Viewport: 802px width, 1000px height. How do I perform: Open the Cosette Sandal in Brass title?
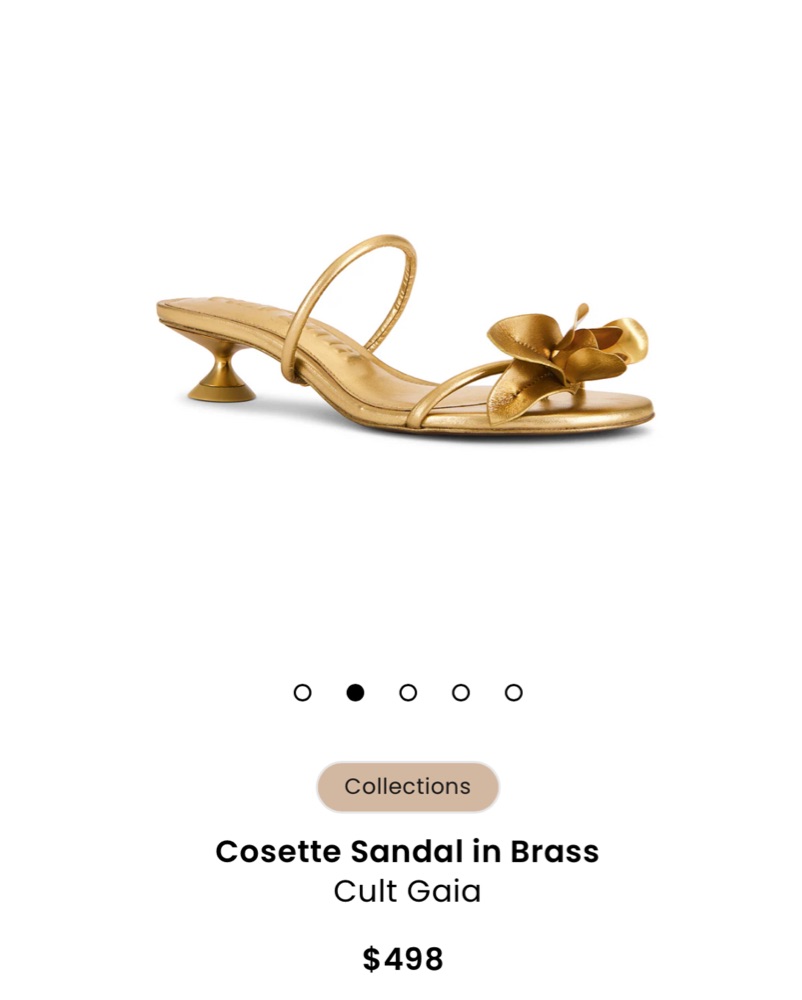point(407,851)
